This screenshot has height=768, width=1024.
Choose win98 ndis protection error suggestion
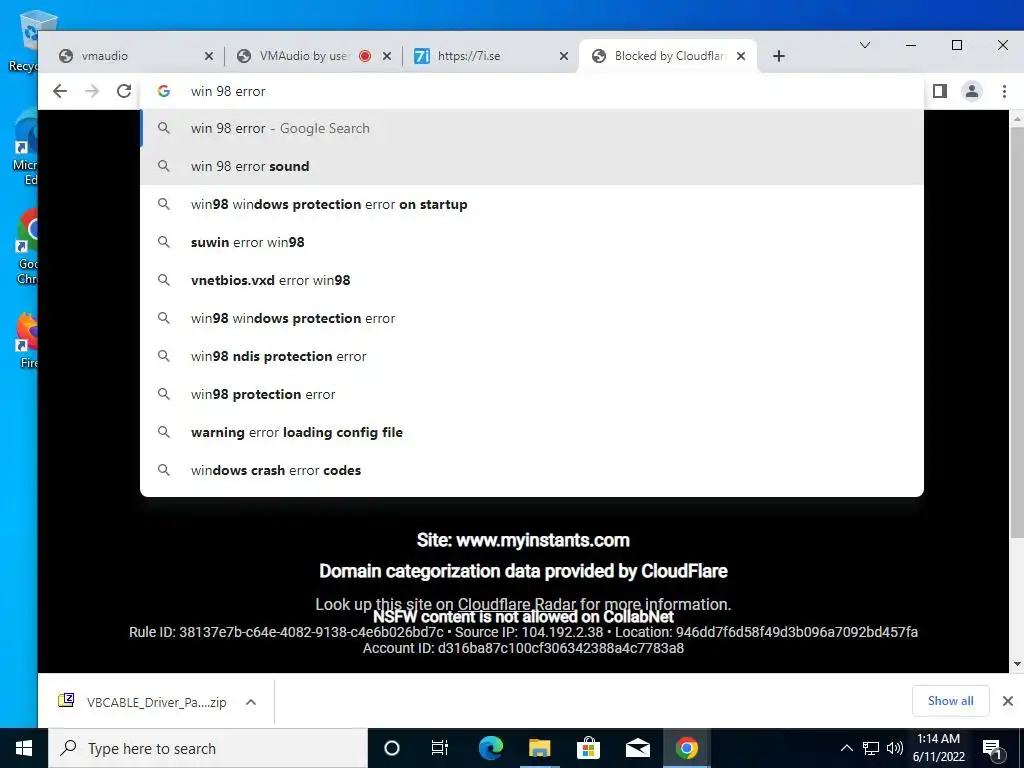pyautogui.click(x=532, y=357)
